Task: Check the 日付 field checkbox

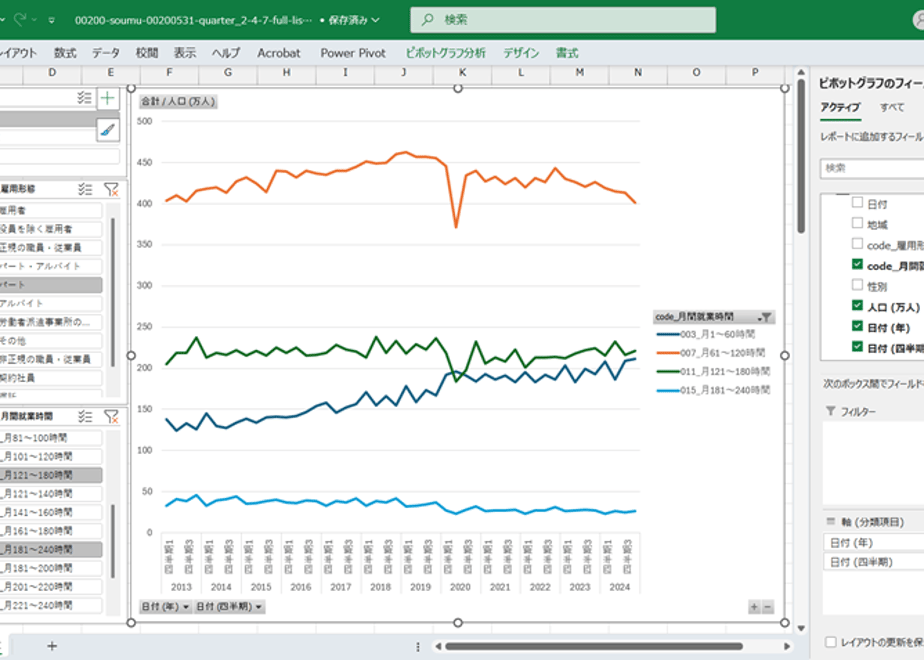Action: (x=857, y=203)
